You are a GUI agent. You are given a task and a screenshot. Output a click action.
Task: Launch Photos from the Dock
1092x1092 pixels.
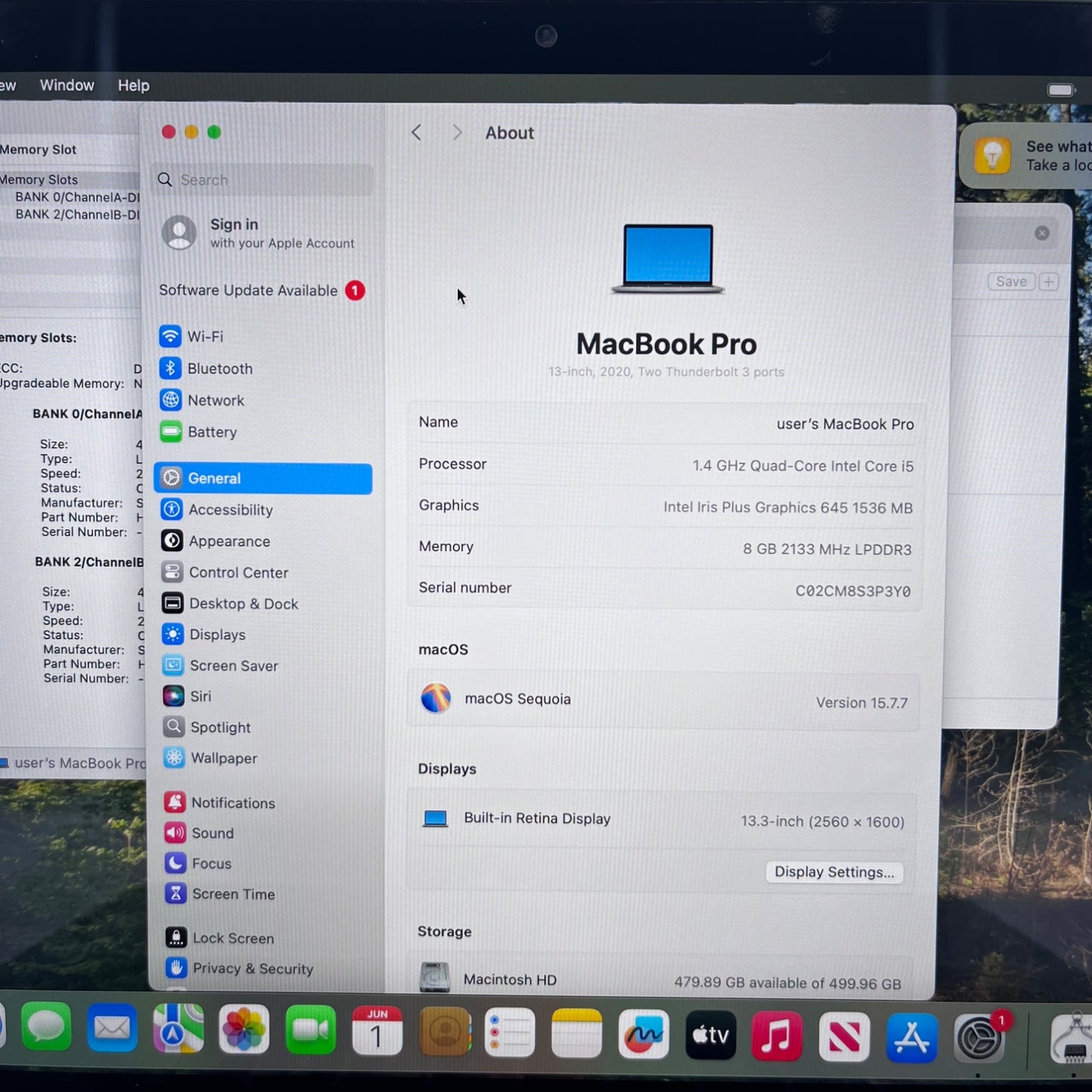click(x=244, y=1030)
